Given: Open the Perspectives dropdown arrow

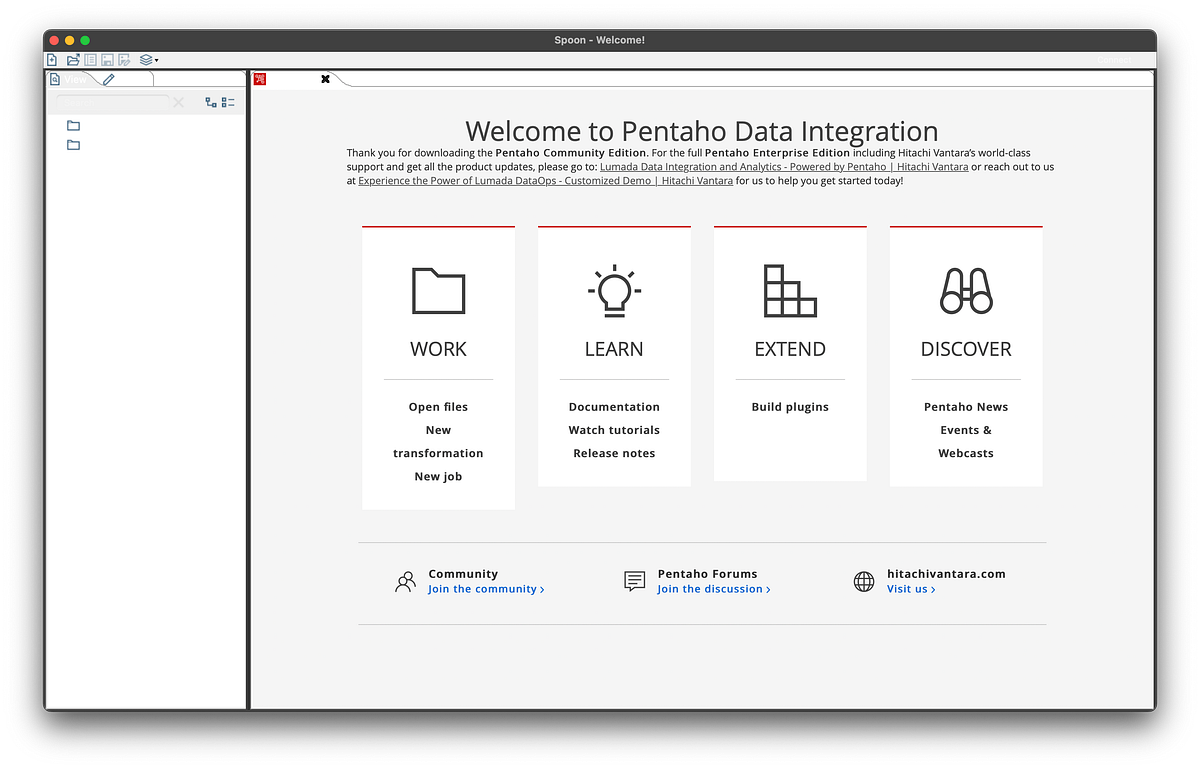Looking at the screenshot, I should (x=155, y=59).
